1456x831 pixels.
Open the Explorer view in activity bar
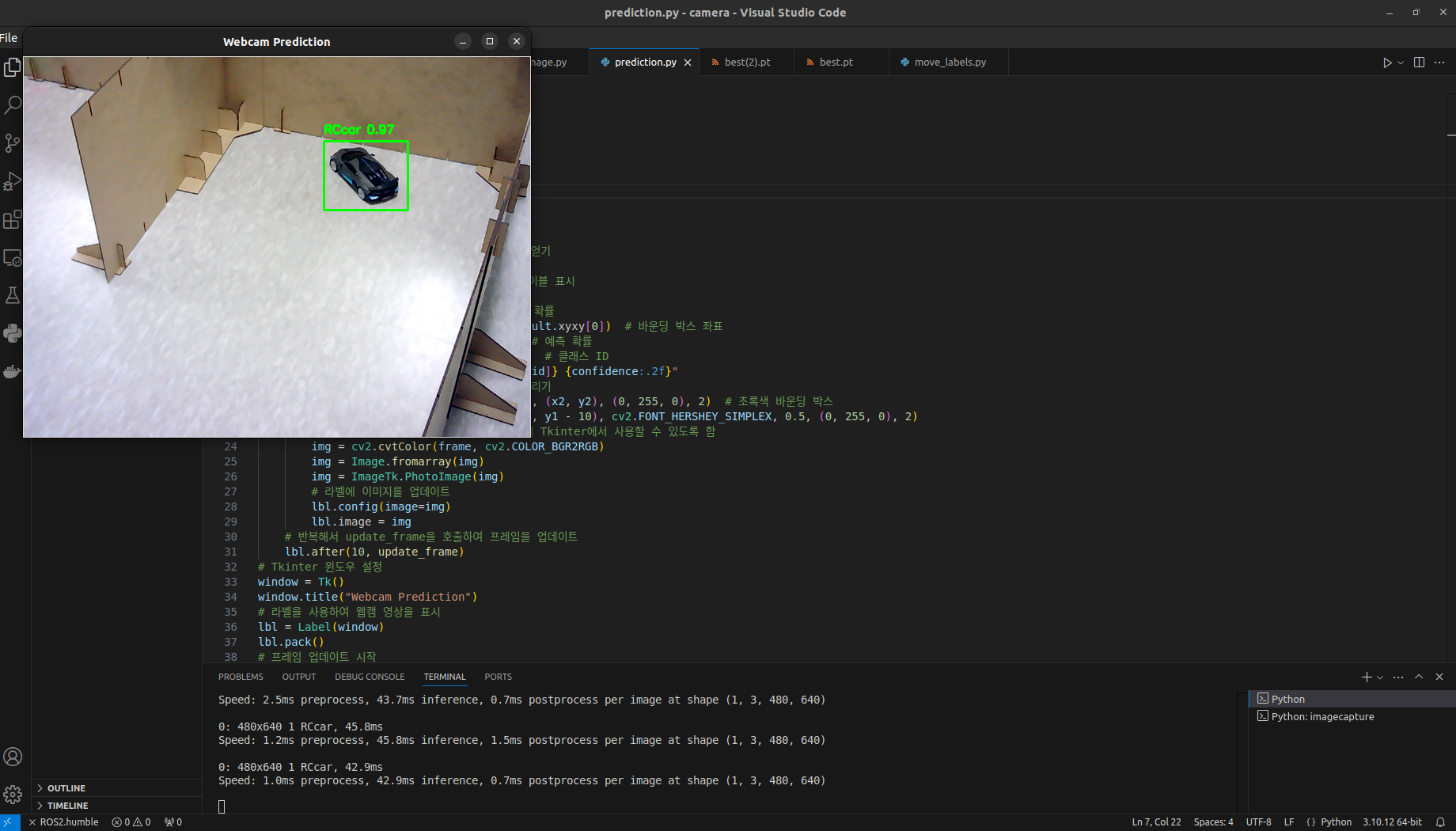click(12, 67)
